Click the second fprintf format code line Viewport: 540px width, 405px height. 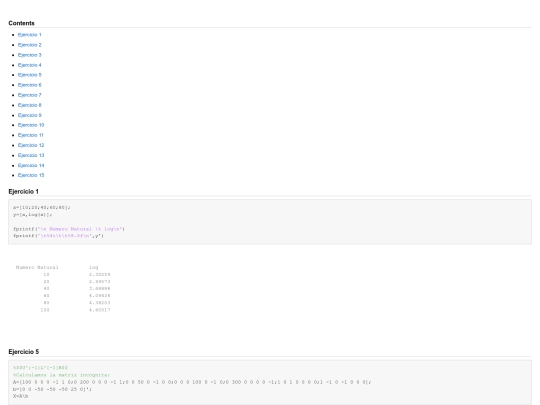click(58, 236)
